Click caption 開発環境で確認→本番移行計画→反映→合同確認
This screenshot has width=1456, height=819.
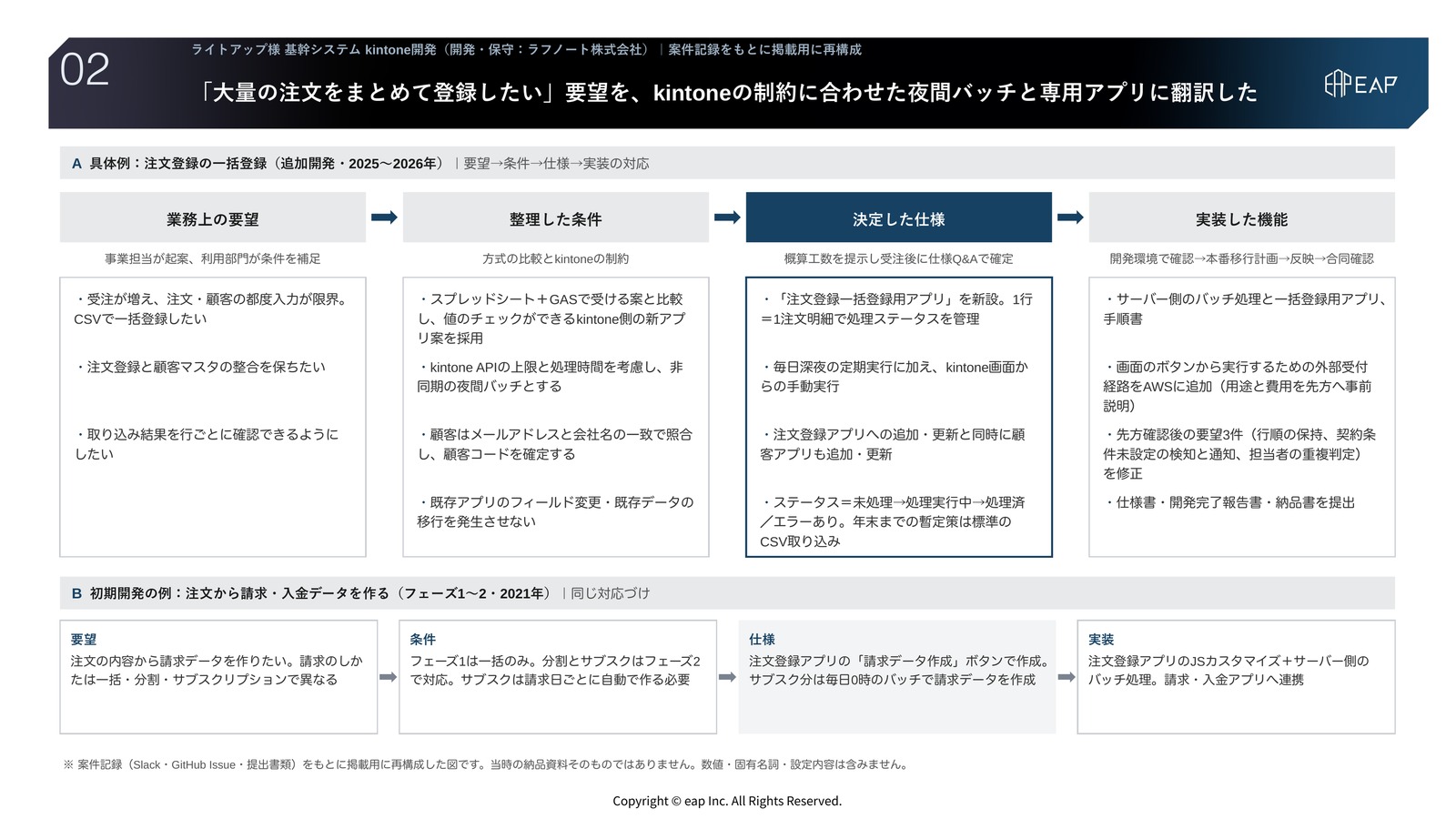pos(1242,258)
